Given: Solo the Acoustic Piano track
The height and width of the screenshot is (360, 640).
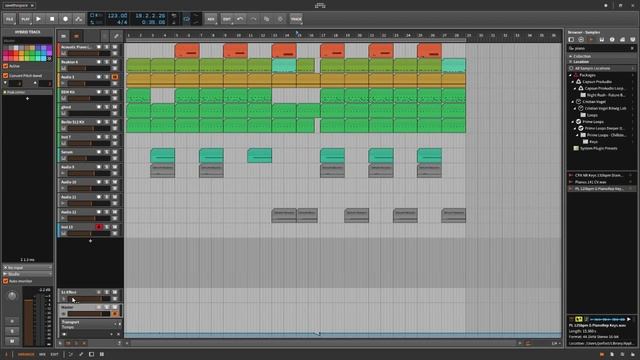Looking at the screenshot, I should coord(107,47).
